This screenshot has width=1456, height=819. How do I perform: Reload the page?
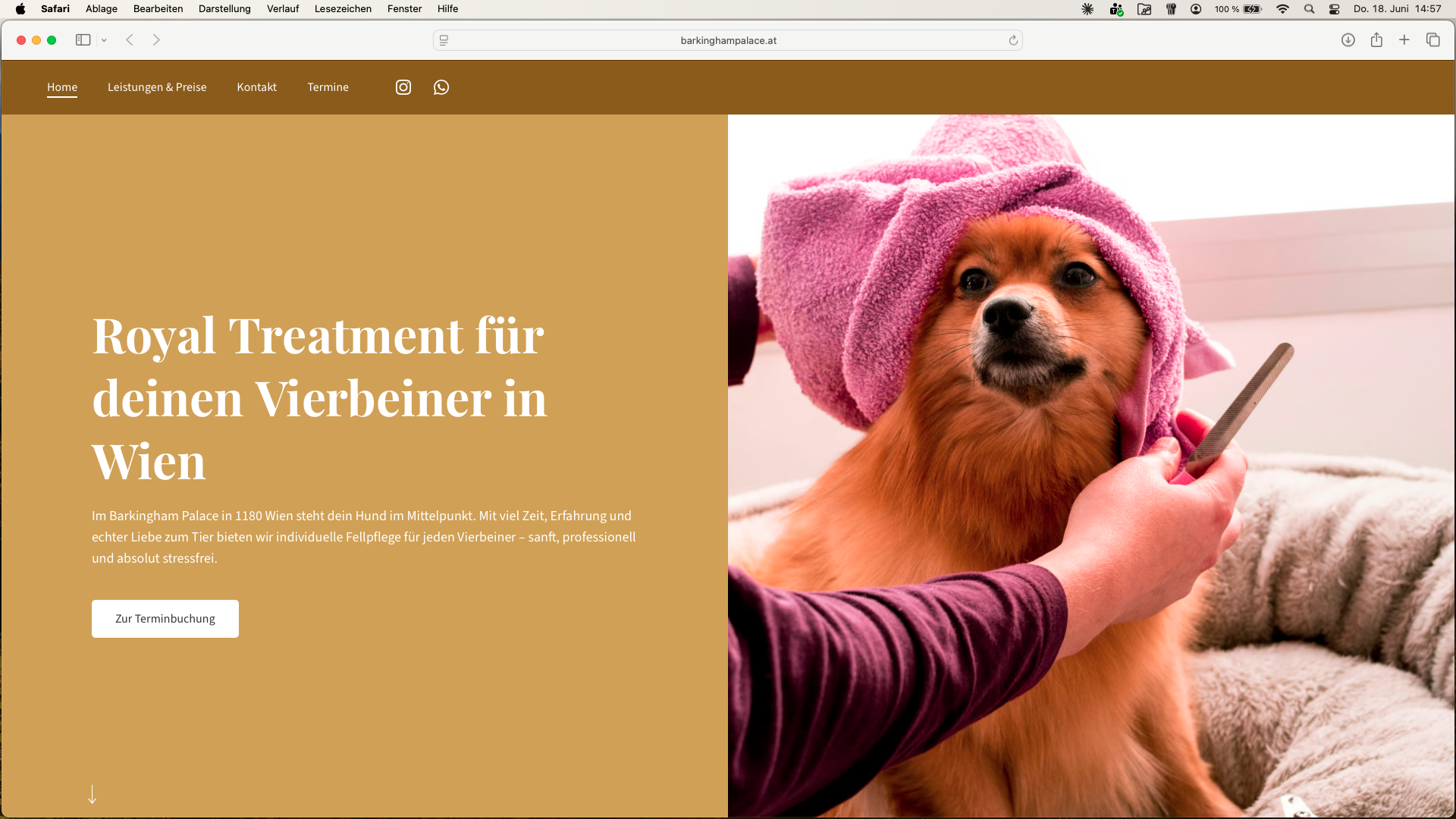click(1013, 40)
